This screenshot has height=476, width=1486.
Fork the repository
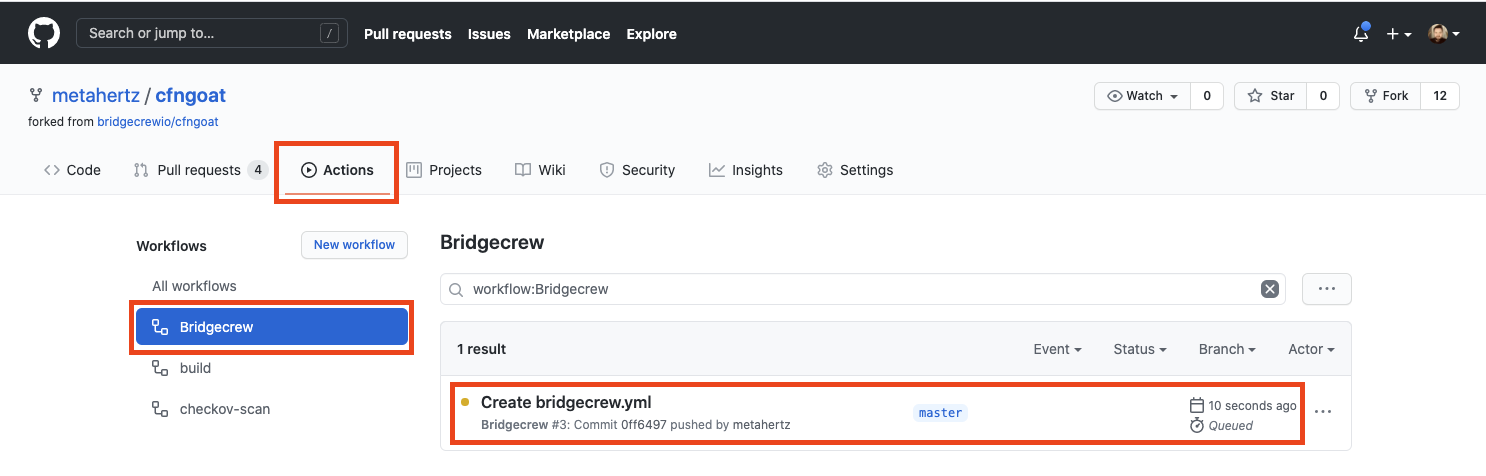[x=1385, y=96]
